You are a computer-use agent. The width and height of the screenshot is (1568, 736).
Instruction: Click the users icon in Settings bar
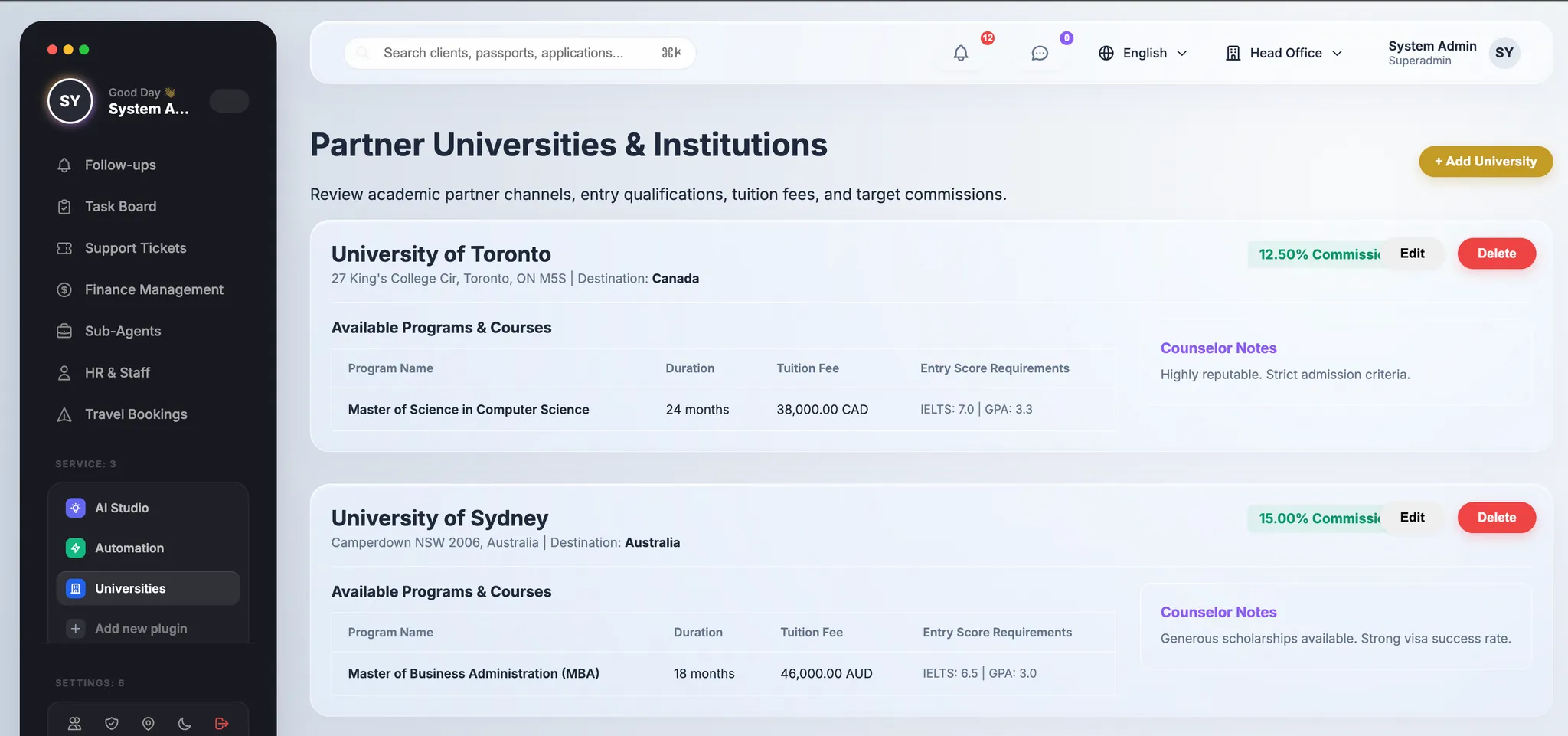click(x=74, y=723)
